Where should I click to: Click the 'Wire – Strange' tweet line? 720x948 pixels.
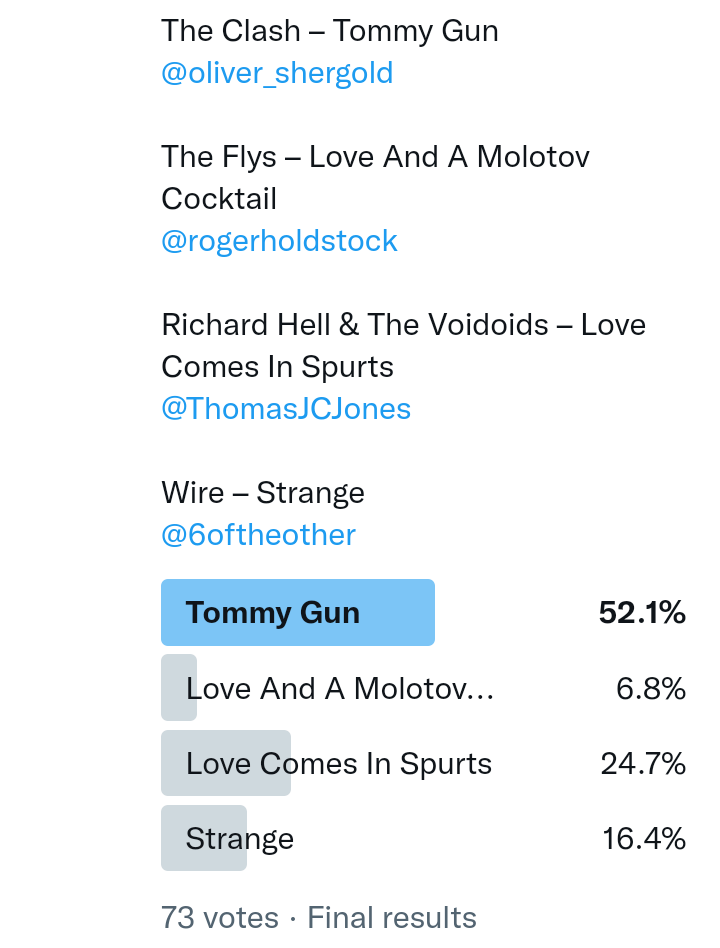[263, 493]
